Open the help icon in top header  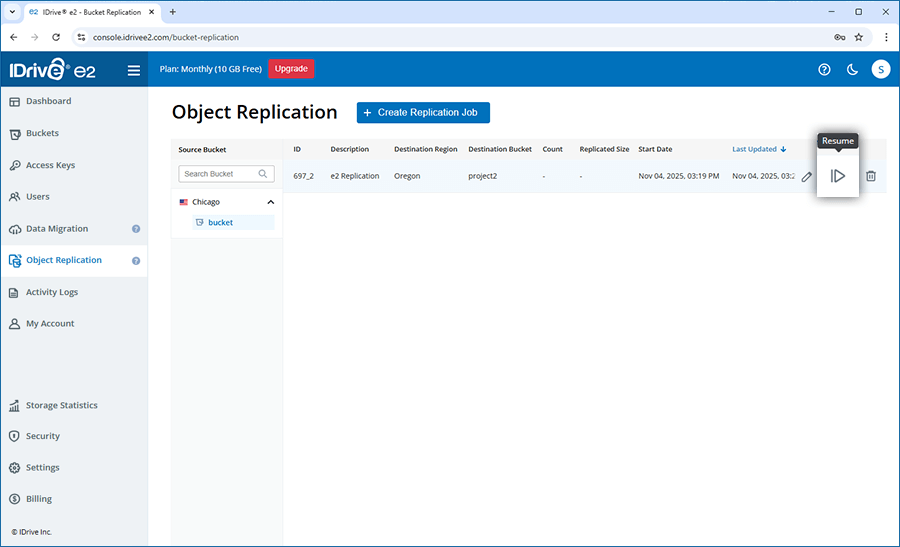tap(824, 69)
